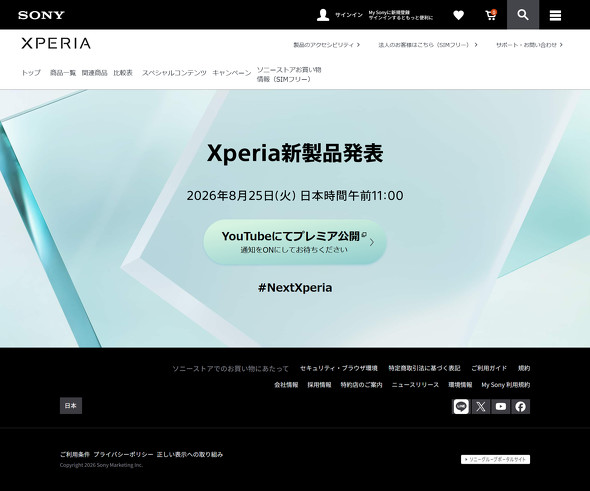
Task: Open the hamburger menu icon
Action: [x=555, y=15]
